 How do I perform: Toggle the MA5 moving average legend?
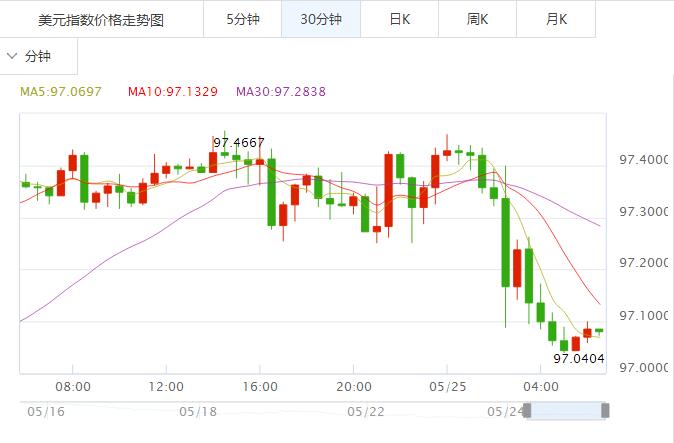pos(61,92)
